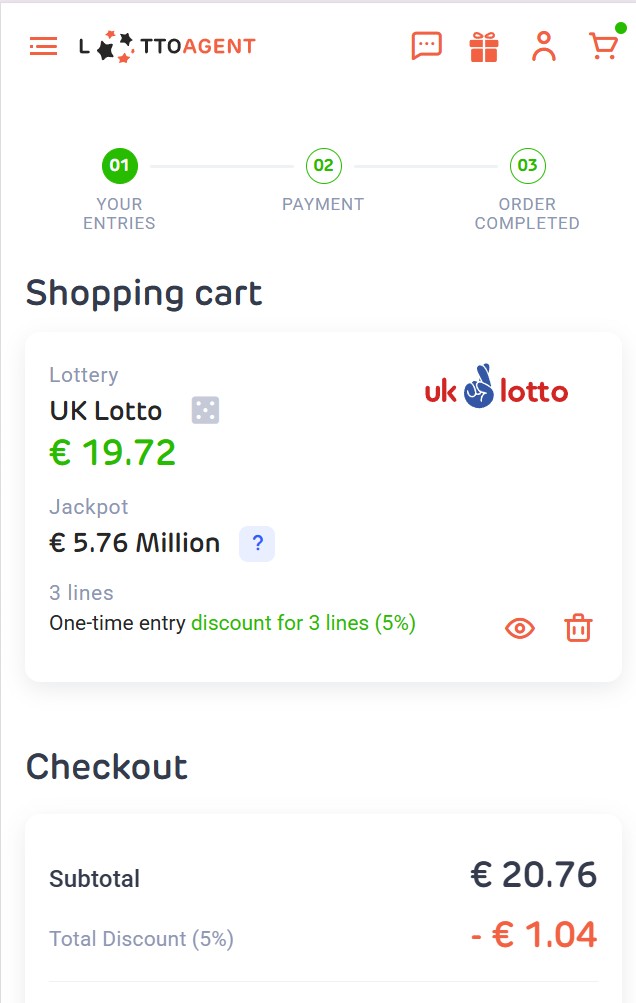Open the user account profile icon
The height and width of the screenshot is (1003, 636).
pos(544,46)
